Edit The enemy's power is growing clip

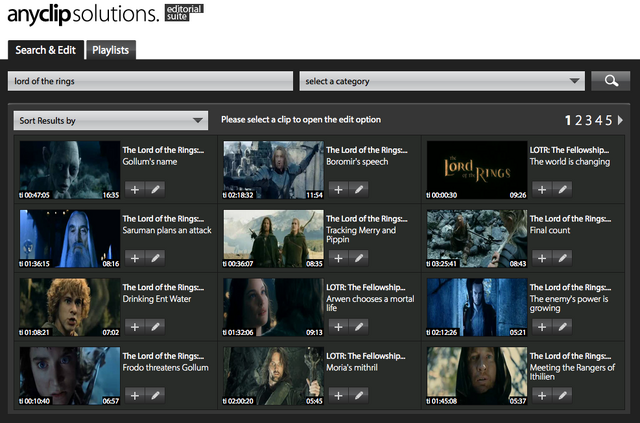[x=562, y=327]
